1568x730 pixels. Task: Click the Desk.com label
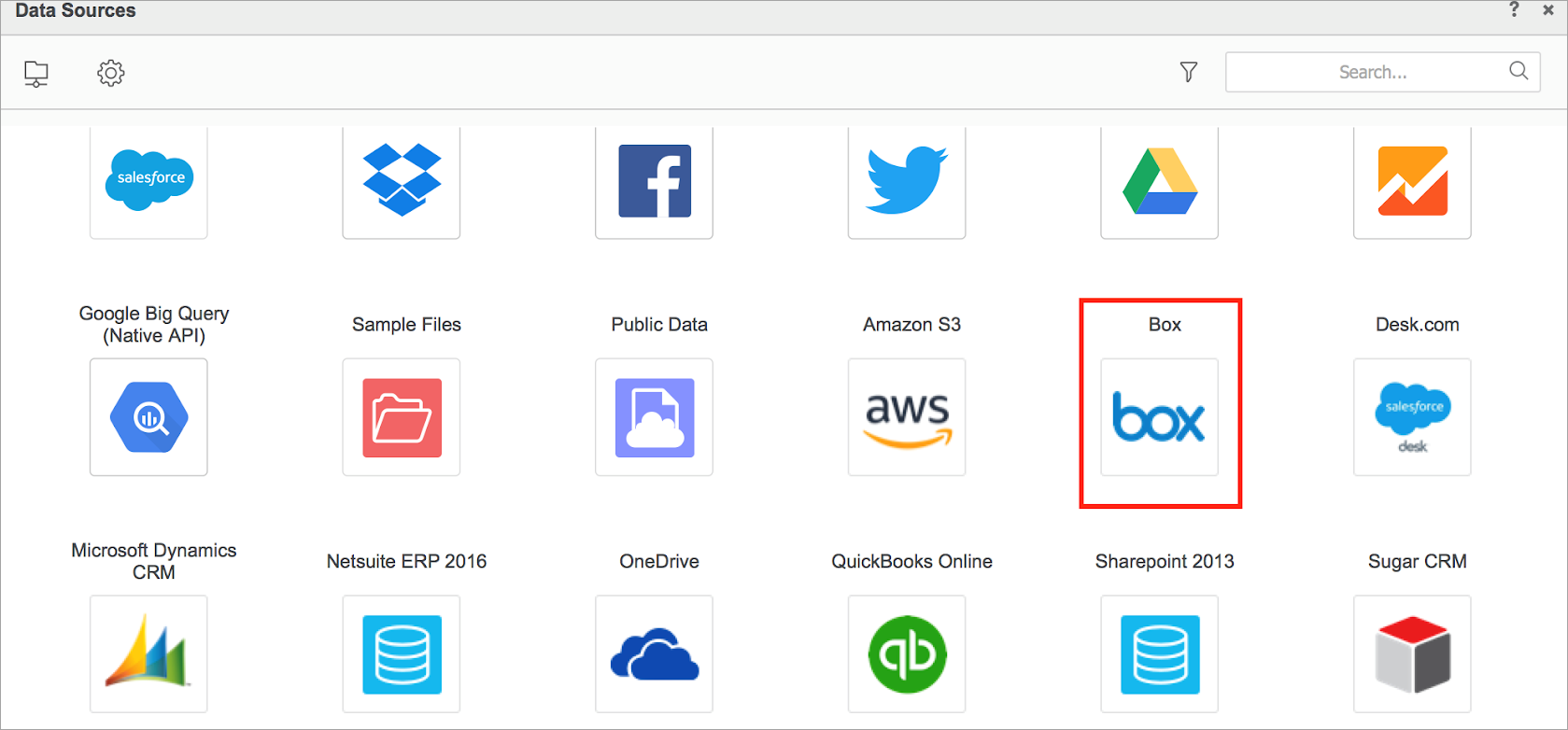click(x=1417, y=325)
